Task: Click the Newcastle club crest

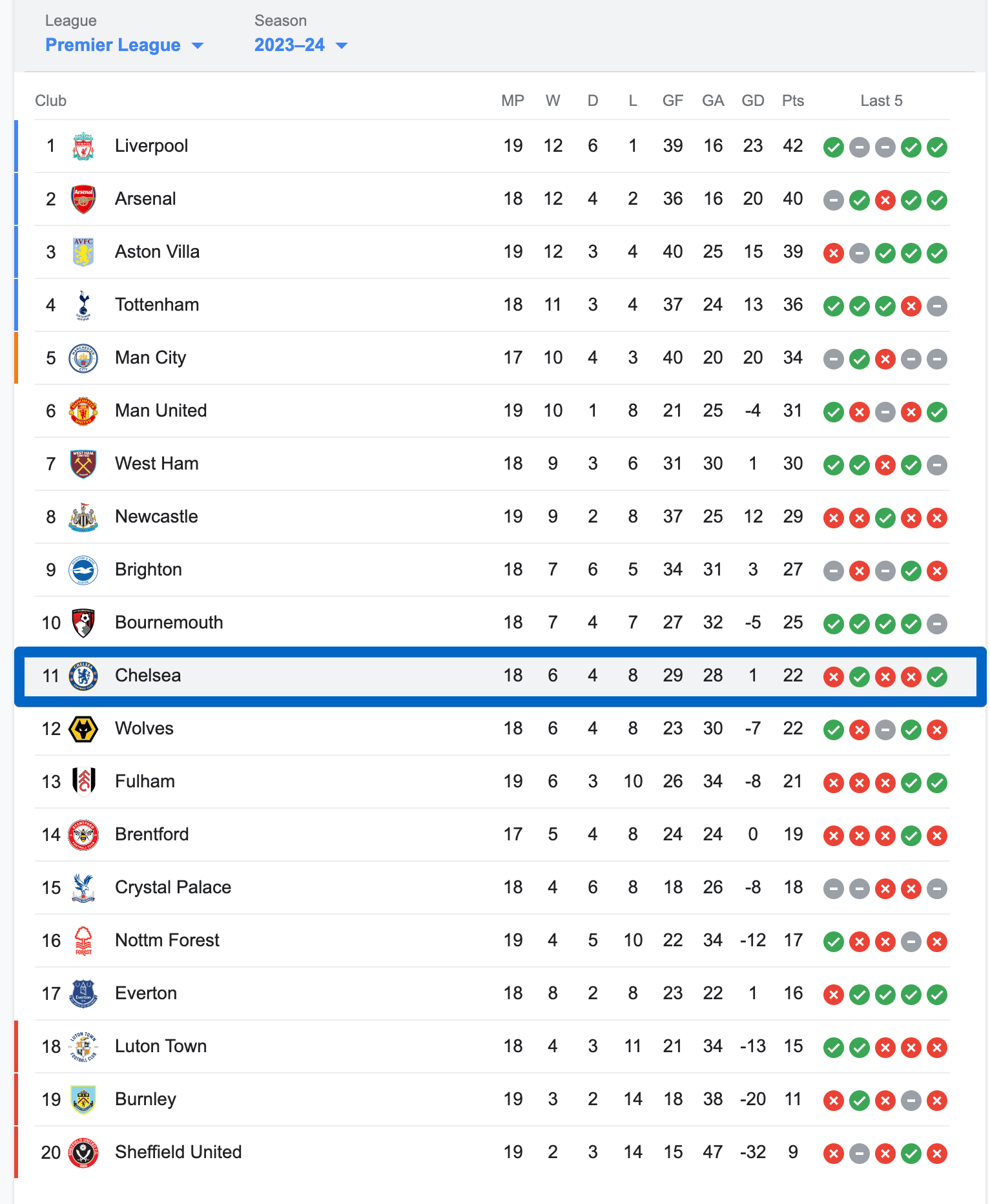Action: [x=83, y=517]
